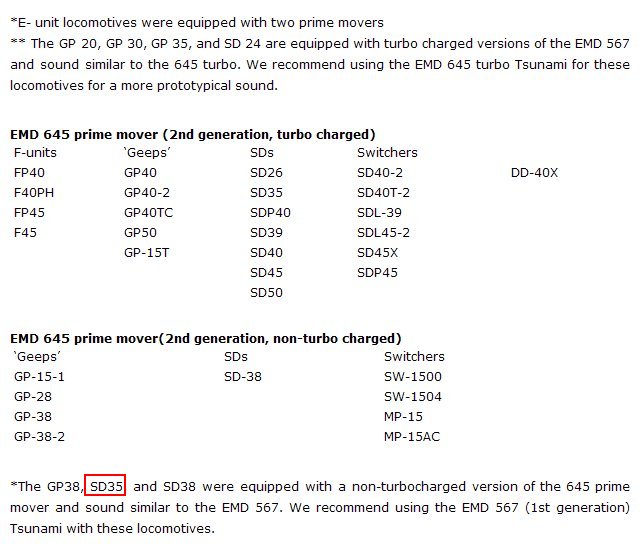Select the FP40 entry under F-units
644x546 pixels.
click(29, 173)
